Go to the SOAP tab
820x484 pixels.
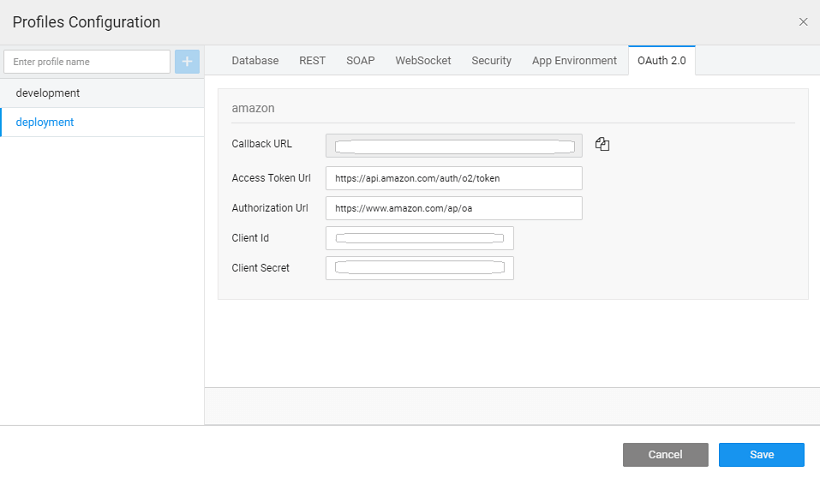(360, 60)
